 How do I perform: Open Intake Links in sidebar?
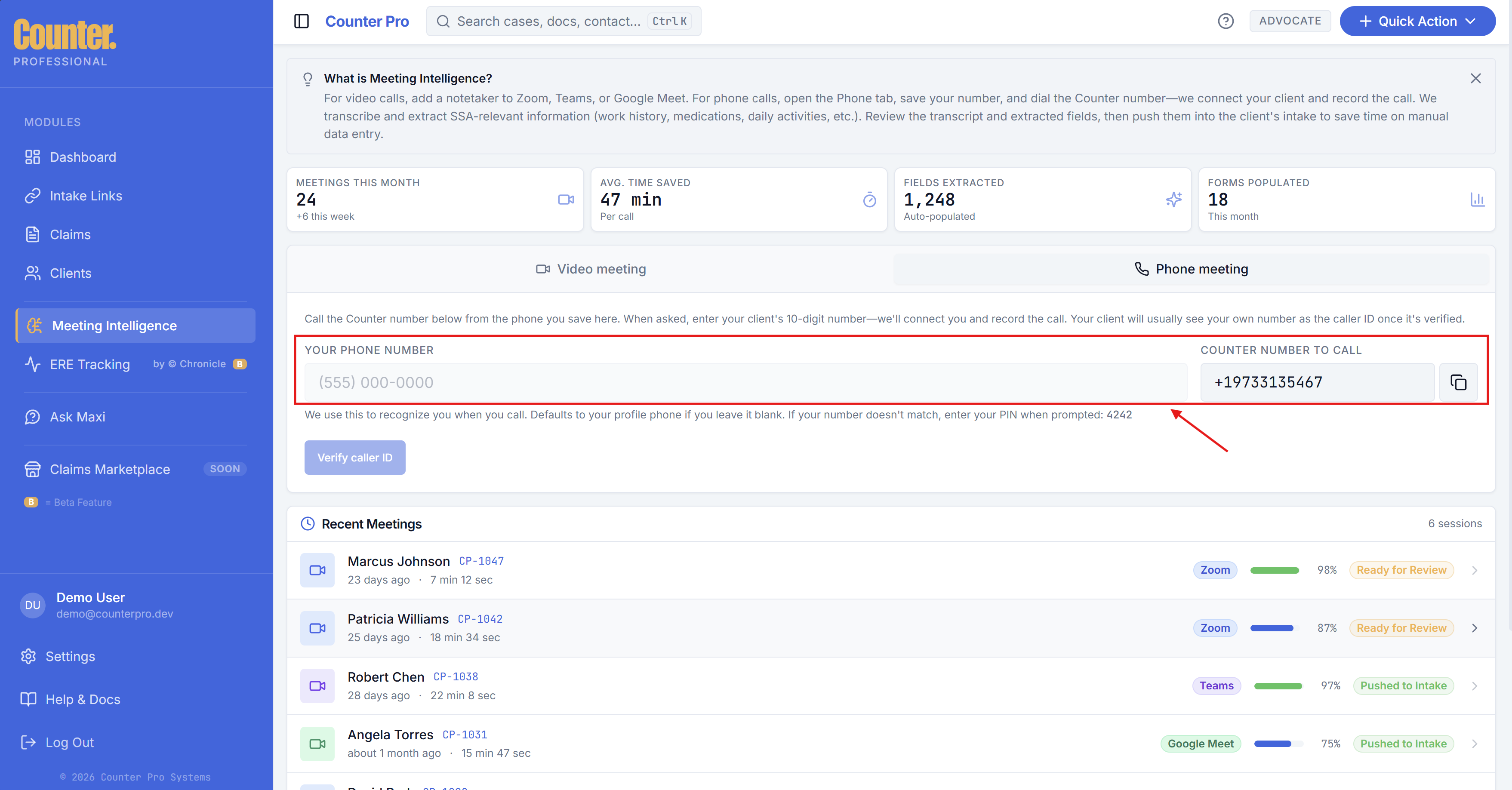[x=86, y=196]
